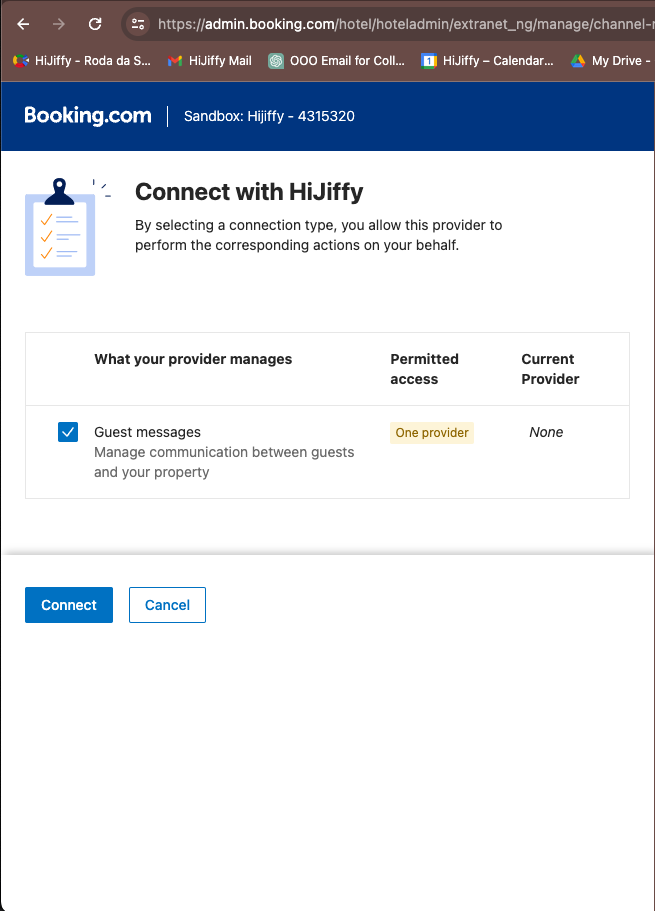The height and width of the screenshot is (911, 655).
Task: Click the One provider badge
Action: coord(431,433)
